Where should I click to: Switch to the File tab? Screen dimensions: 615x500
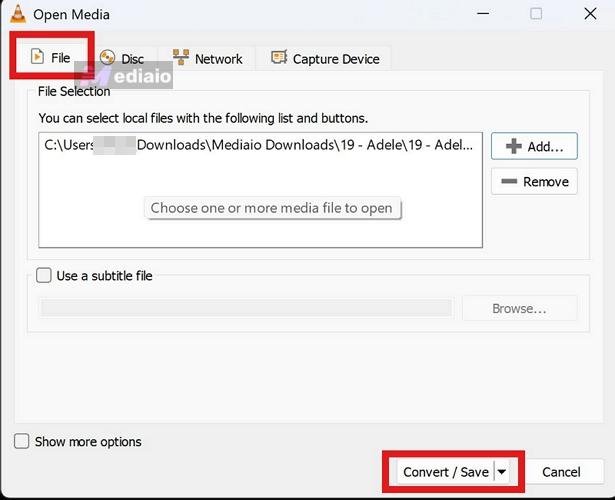[x=51, y=57]
